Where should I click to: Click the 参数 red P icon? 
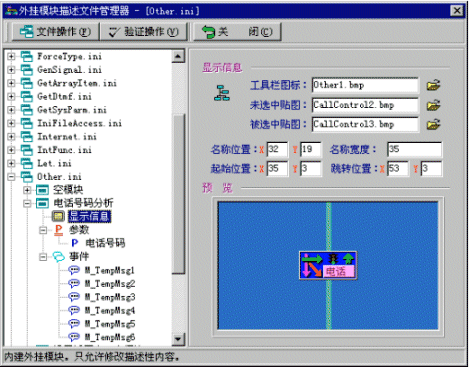click(x=59, y=230)
